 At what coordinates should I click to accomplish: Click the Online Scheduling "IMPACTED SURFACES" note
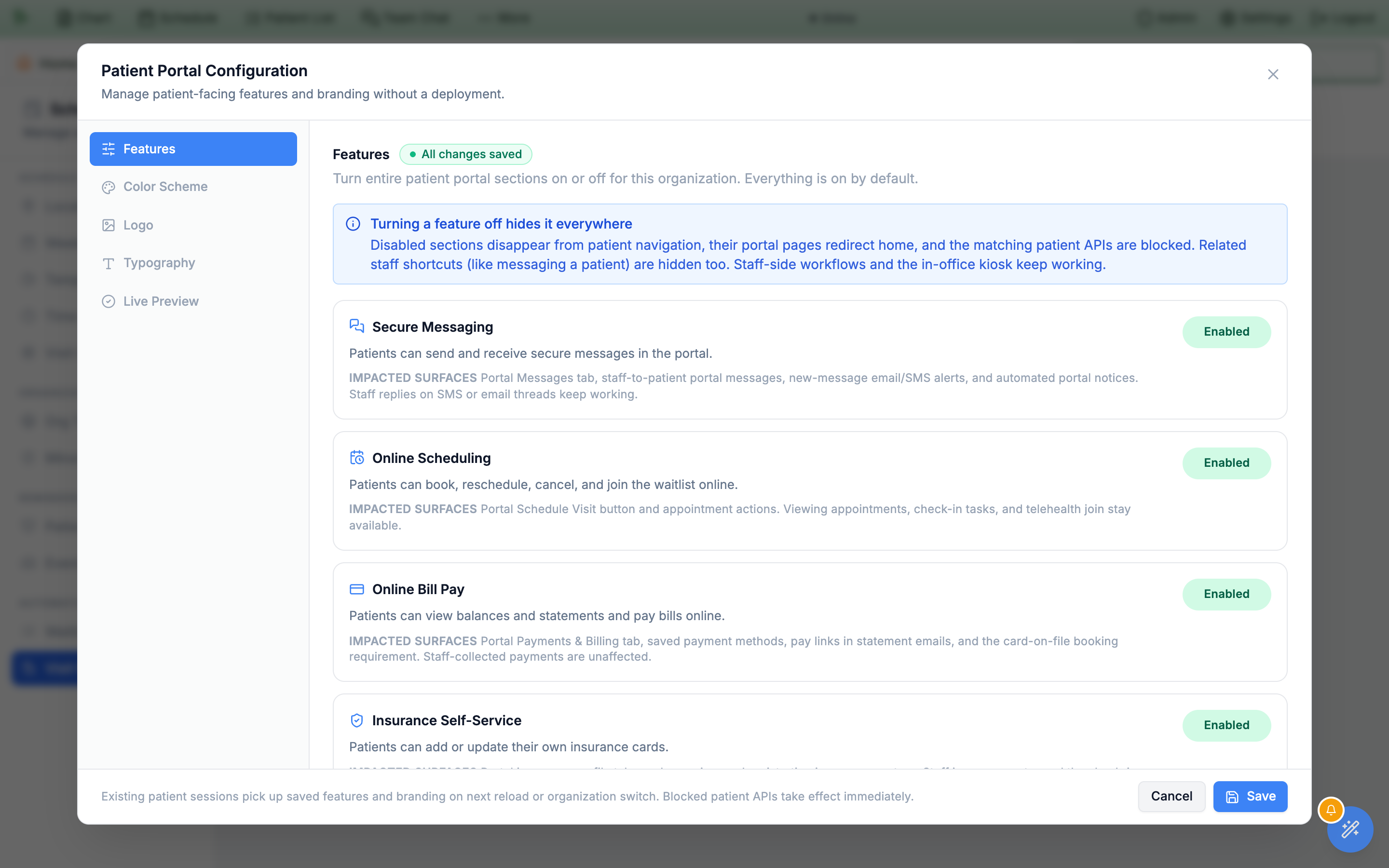[740, 517]
